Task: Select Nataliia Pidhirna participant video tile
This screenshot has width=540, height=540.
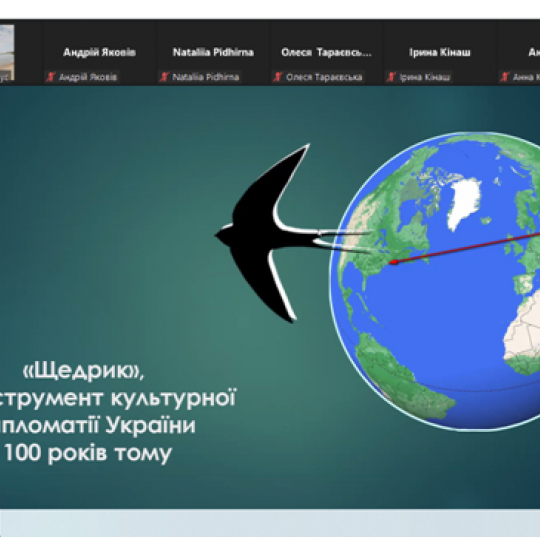Action: 213,52
